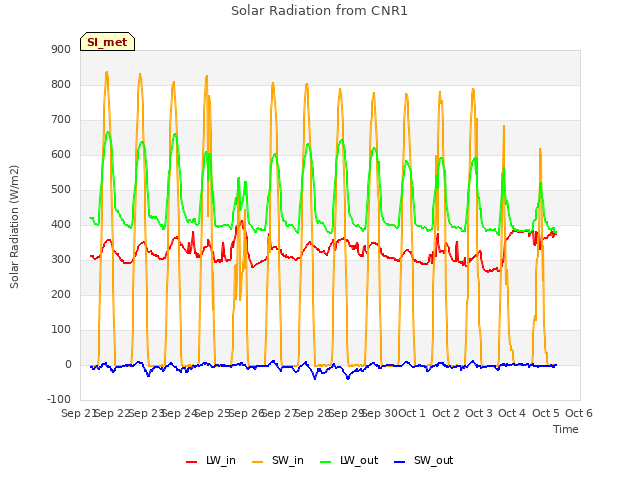Toggle the SW_out legend entry
This screenshot has width=640, height=480.
tap(424, 460)
